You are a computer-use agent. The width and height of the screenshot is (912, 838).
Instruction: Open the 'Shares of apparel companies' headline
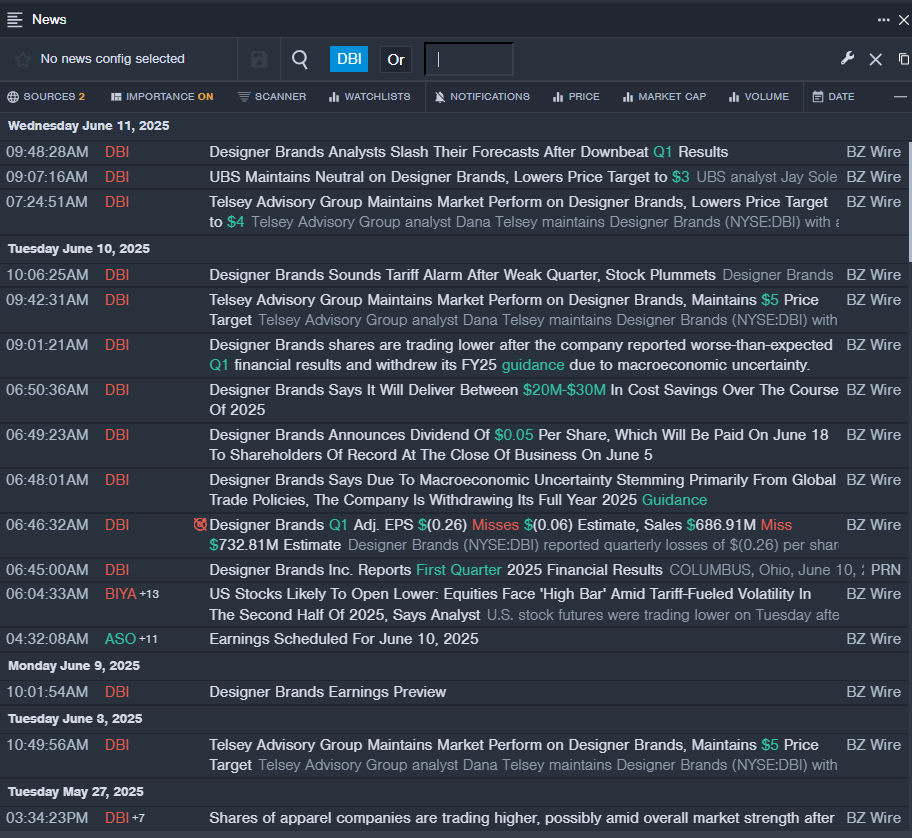pyautogui.click(x=522, y=818)
